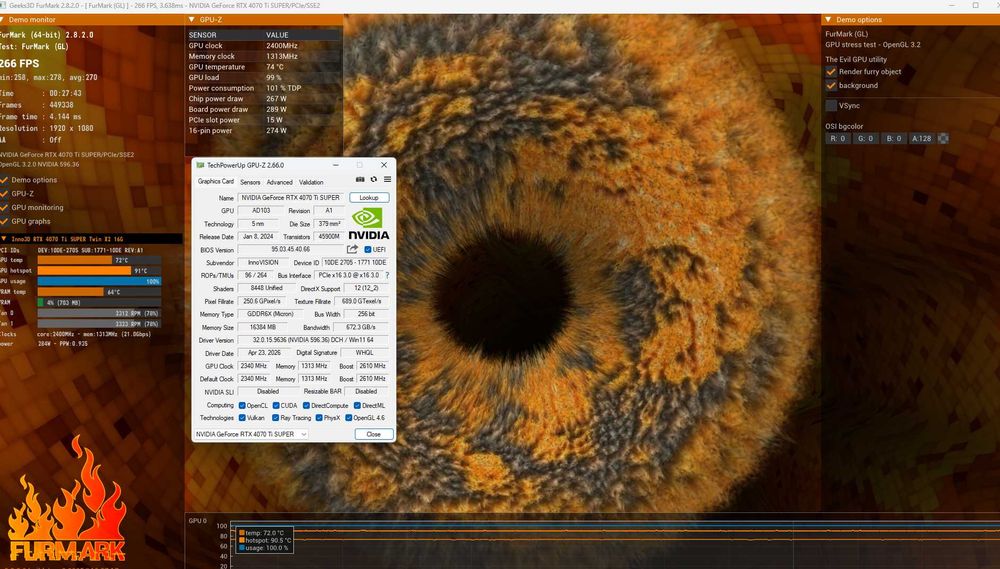Click the G: 0 color field
1000x569 pixels.
point(865,138)
